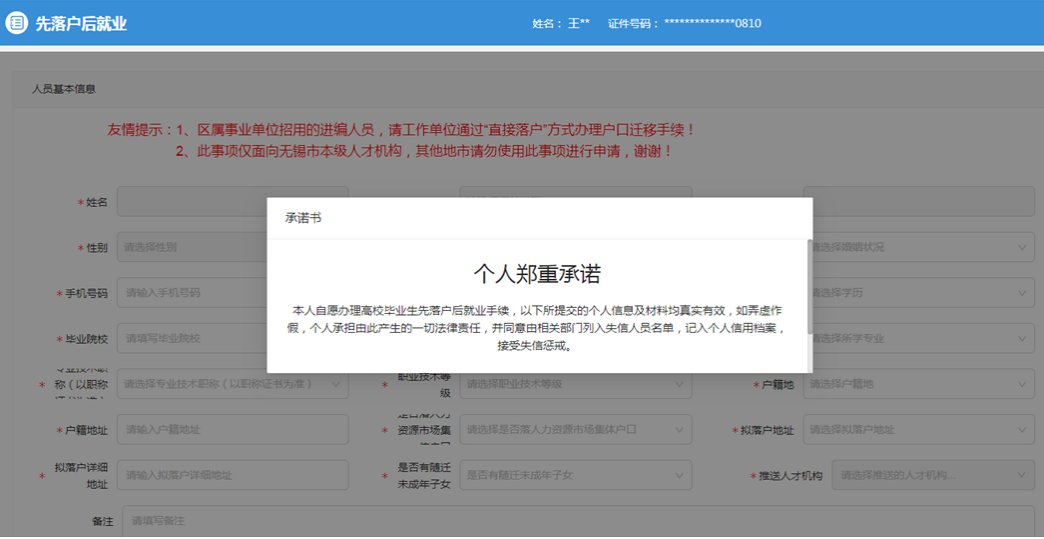The width and height of the screenshot is (1044, 539).
Task: Expand the 推送人才机构 dropdown
Action: [932, 476]
